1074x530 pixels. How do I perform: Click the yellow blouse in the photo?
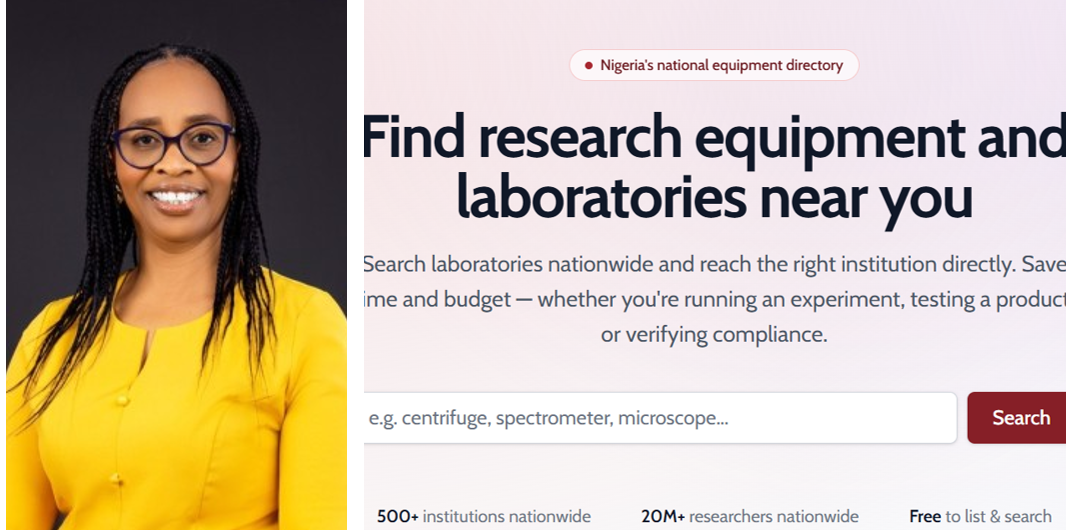coord(178,411)
